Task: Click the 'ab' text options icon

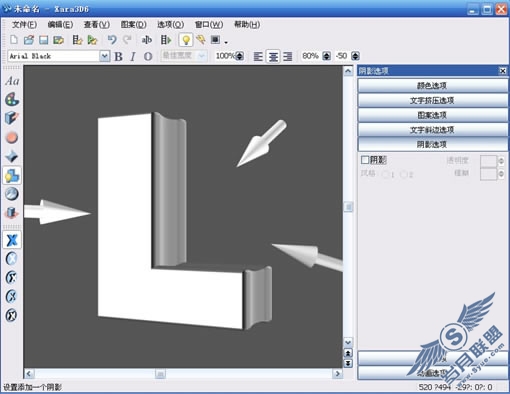Action: coord(147,40)
